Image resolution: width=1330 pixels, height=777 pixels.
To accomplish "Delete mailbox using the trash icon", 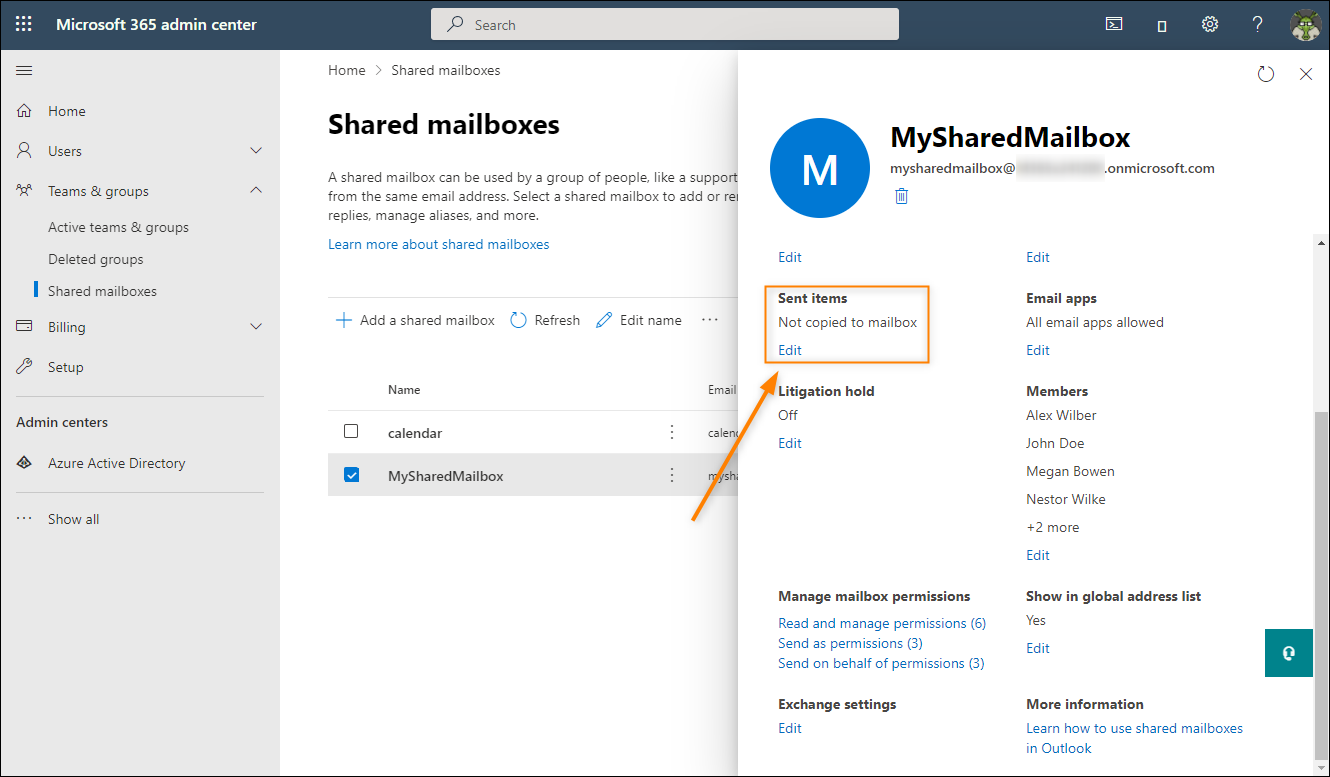I will pyautogui.click(x=901, y=196).
